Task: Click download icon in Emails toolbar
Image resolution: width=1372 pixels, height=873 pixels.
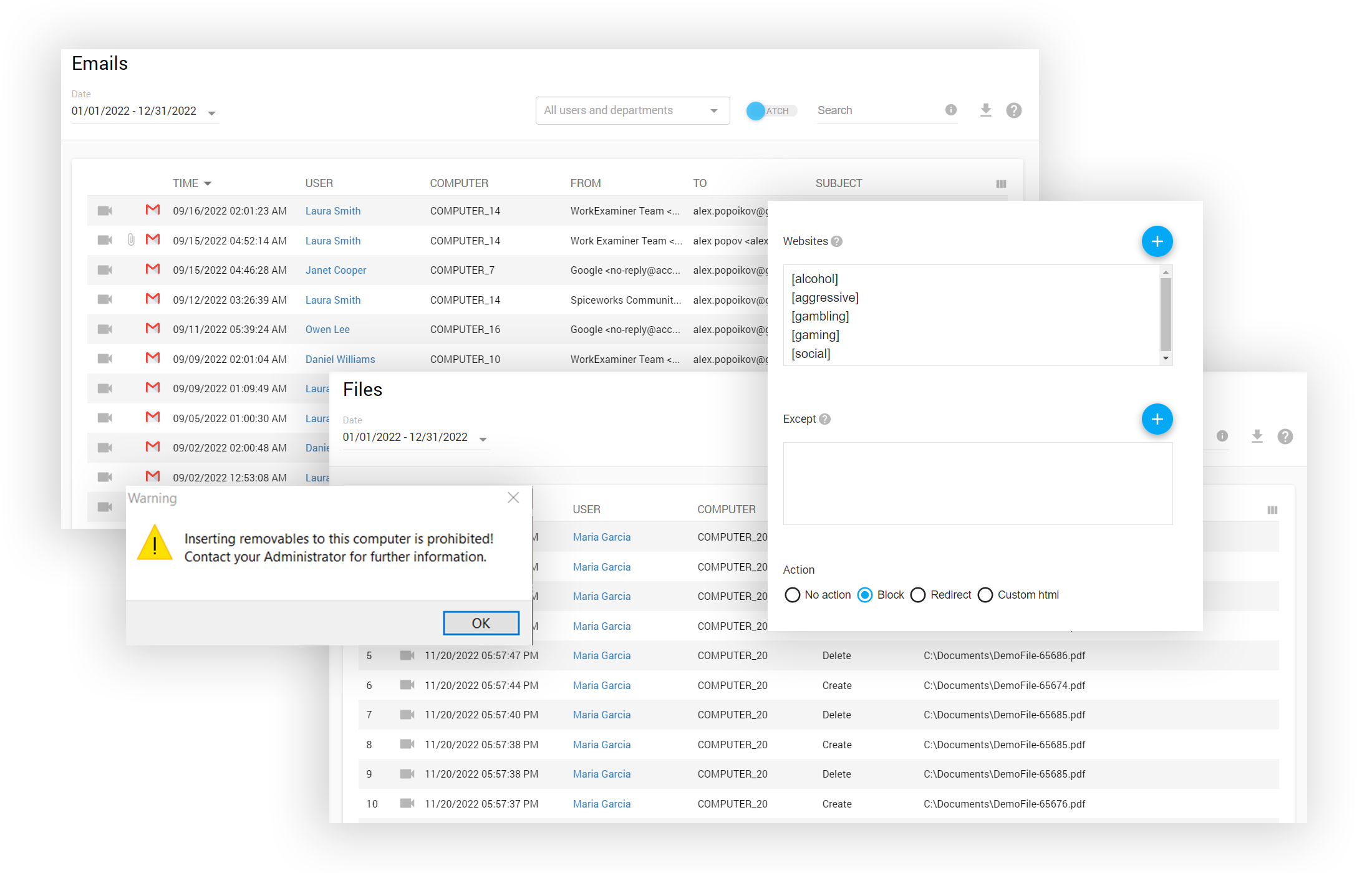Action: point(985,110)
